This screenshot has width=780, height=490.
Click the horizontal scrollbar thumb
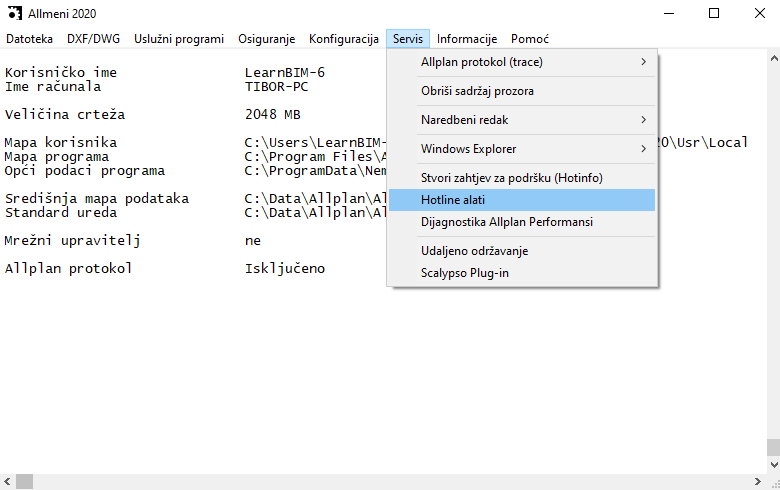point(24,482)
